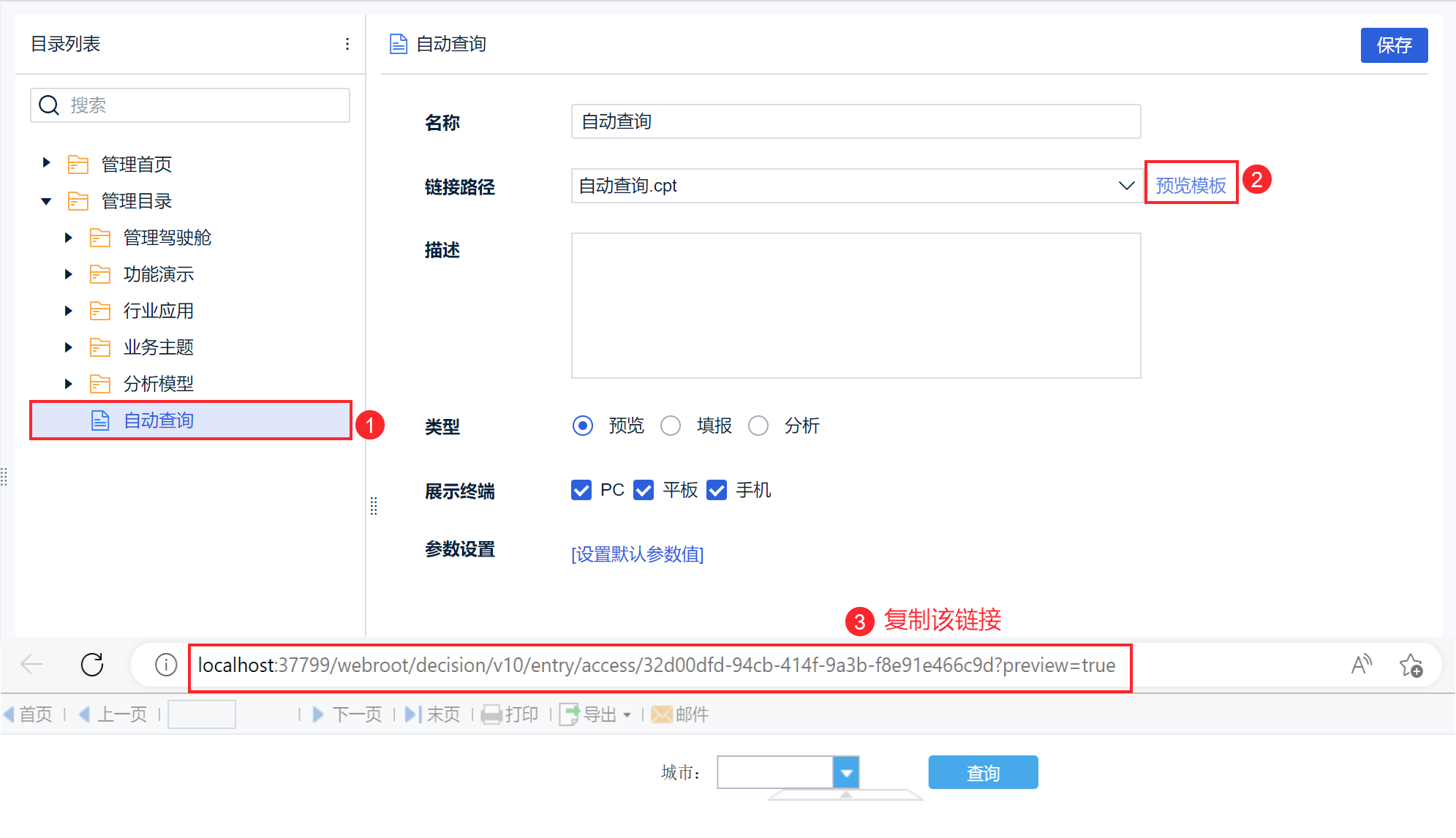1456x838 pixels.
Task: Toggle the PC display terminal checkbox
Action: pos(581,490)
